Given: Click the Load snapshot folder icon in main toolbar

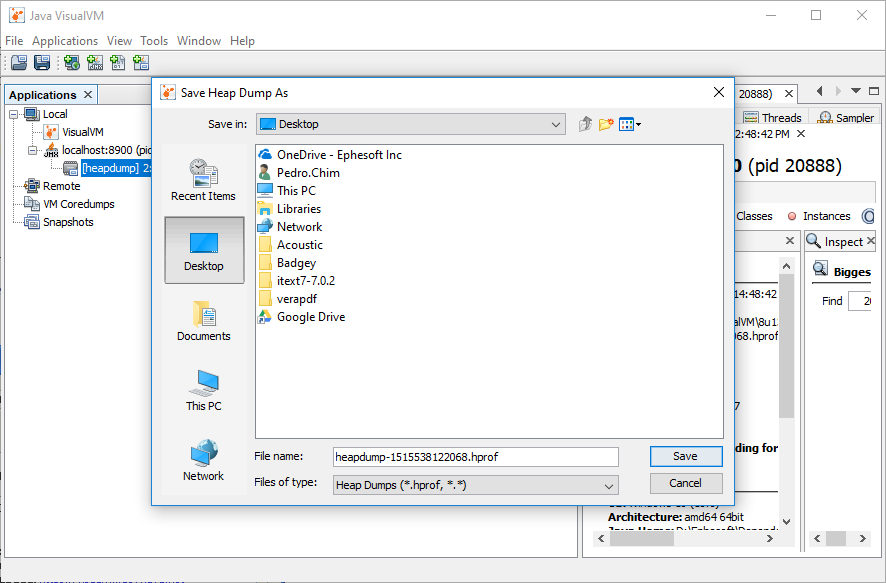Looking at the screenshot, I should (19, 62).
